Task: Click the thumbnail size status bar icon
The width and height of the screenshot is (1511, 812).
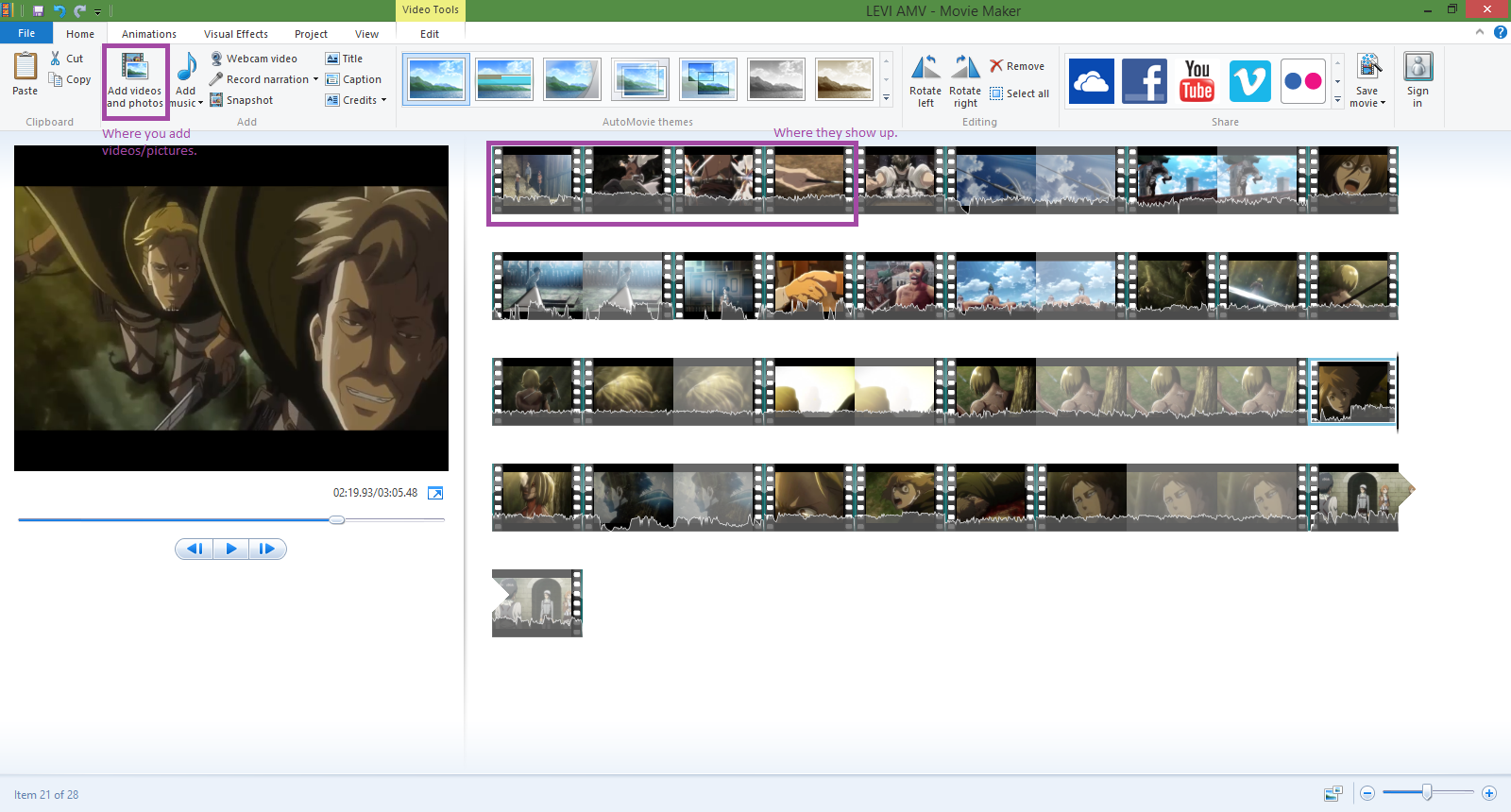Action: [x=1333, y=794]
